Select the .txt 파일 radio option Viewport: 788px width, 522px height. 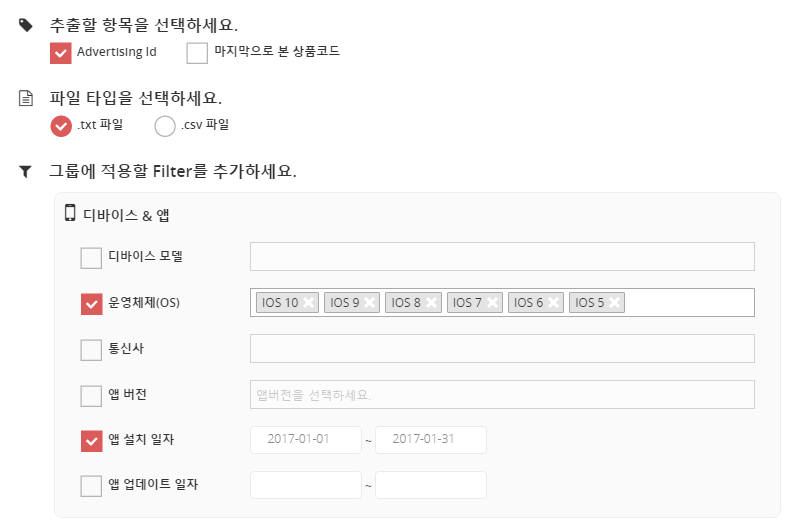61,127
